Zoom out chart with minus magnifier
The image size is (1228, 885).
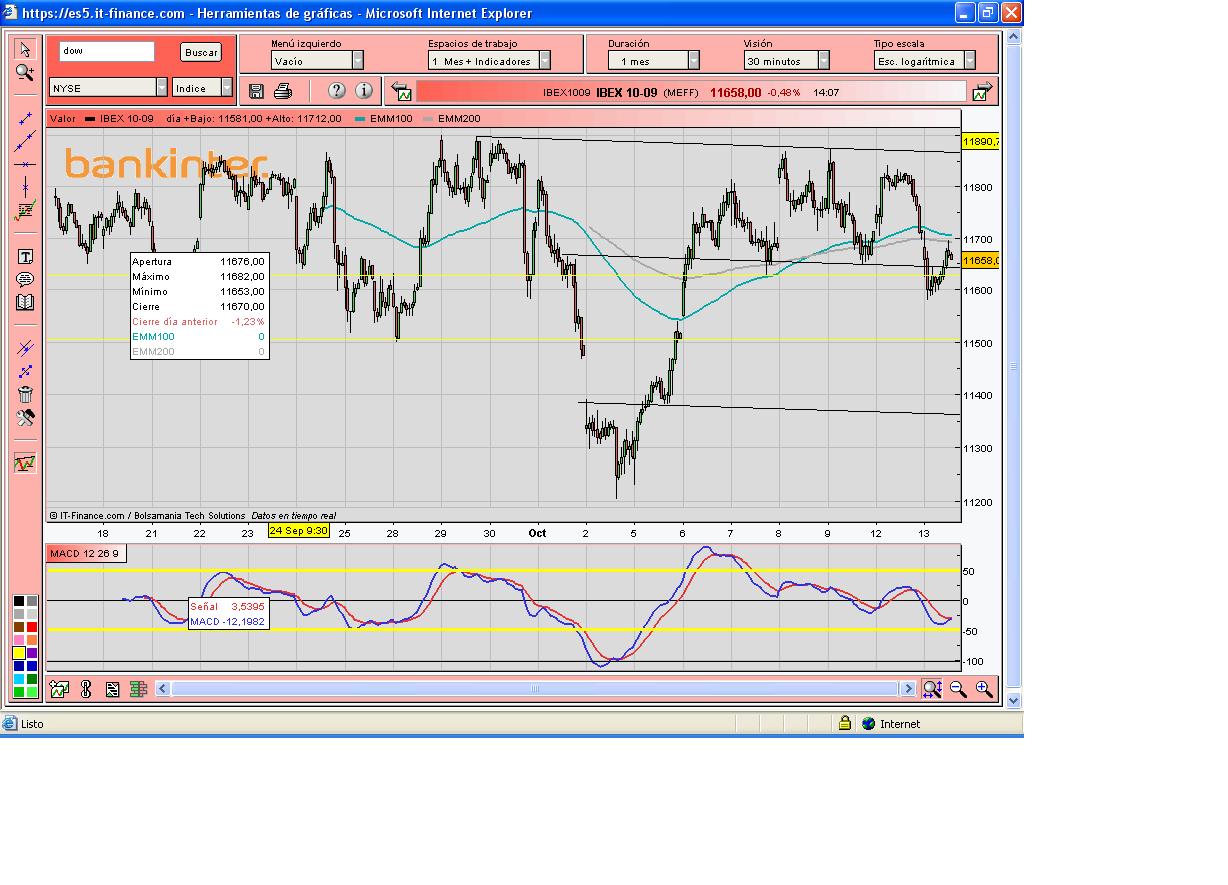coord(958,689)
